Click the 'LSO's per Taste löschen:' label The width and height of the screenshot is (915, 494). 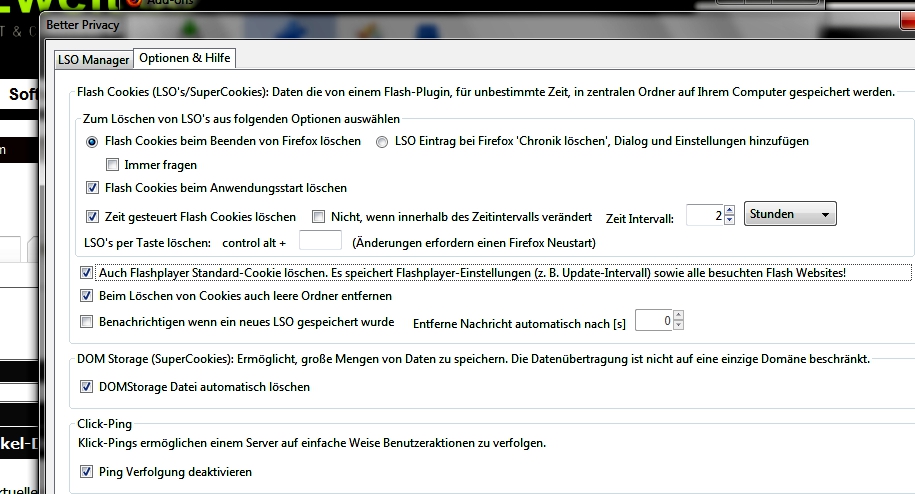[x=147, y=243]
